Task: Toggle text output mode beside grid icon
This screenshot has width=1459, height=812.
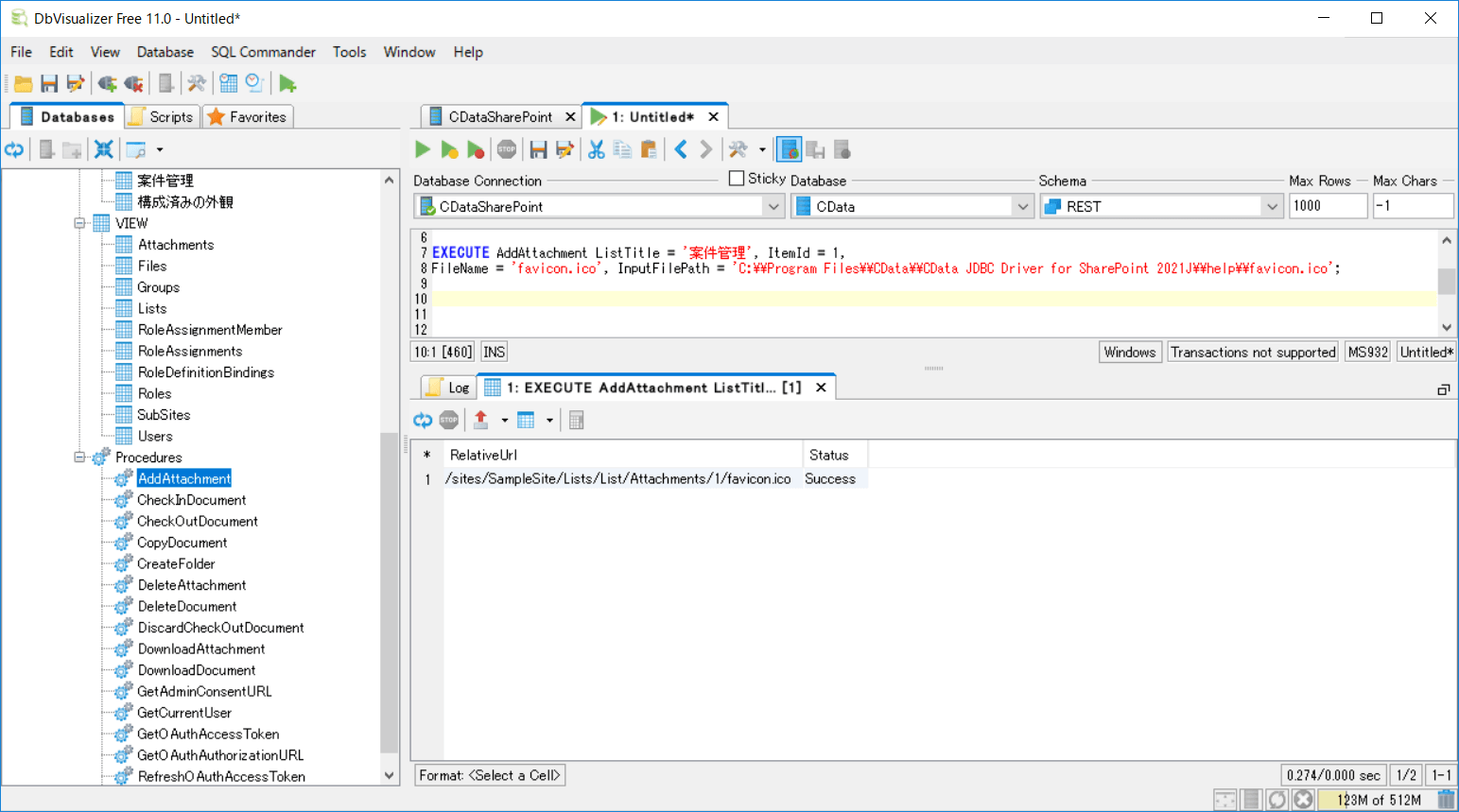Action: pos(815,148)
